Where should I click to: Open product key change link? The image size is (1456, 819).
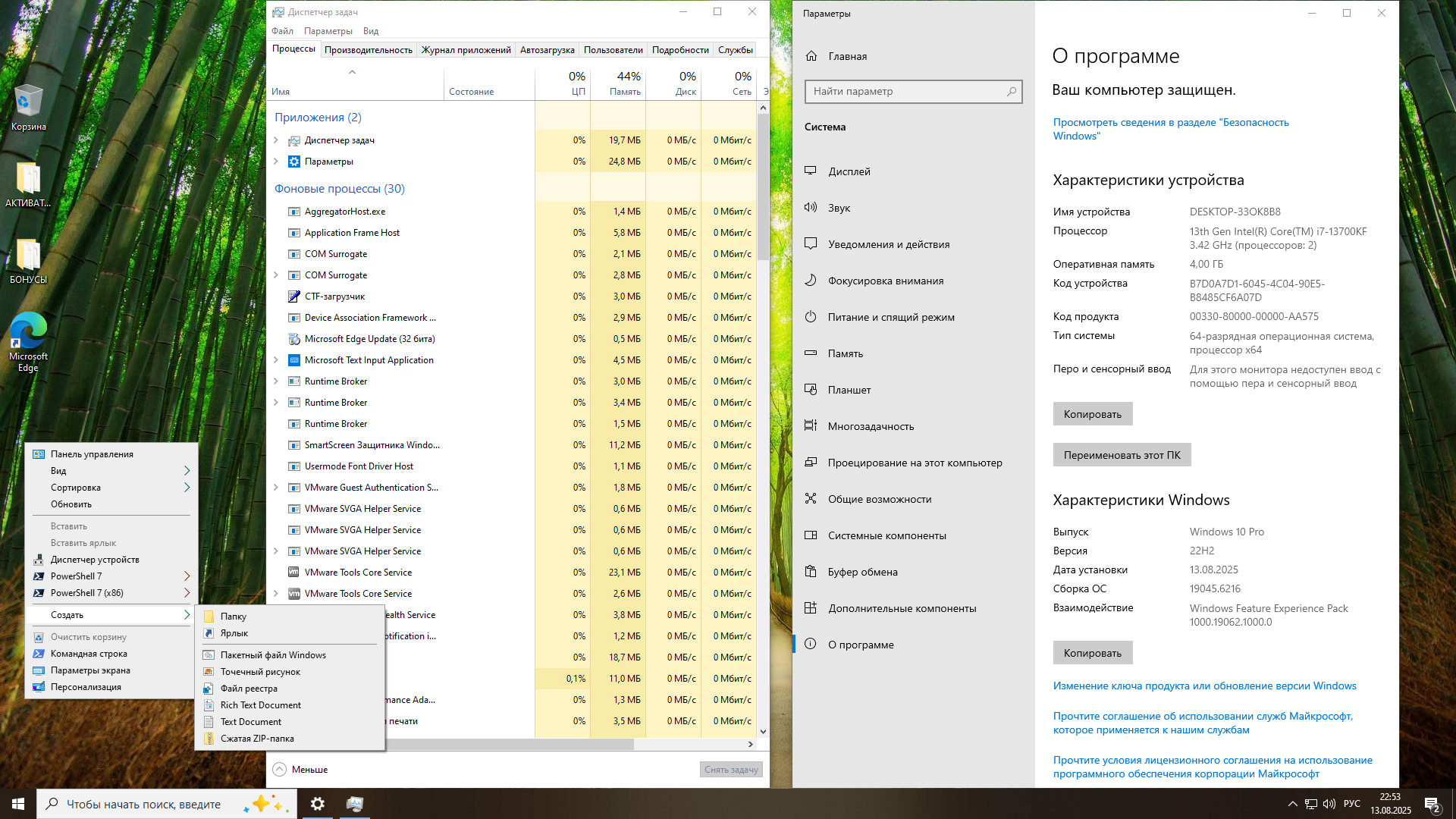point(1204,686)
